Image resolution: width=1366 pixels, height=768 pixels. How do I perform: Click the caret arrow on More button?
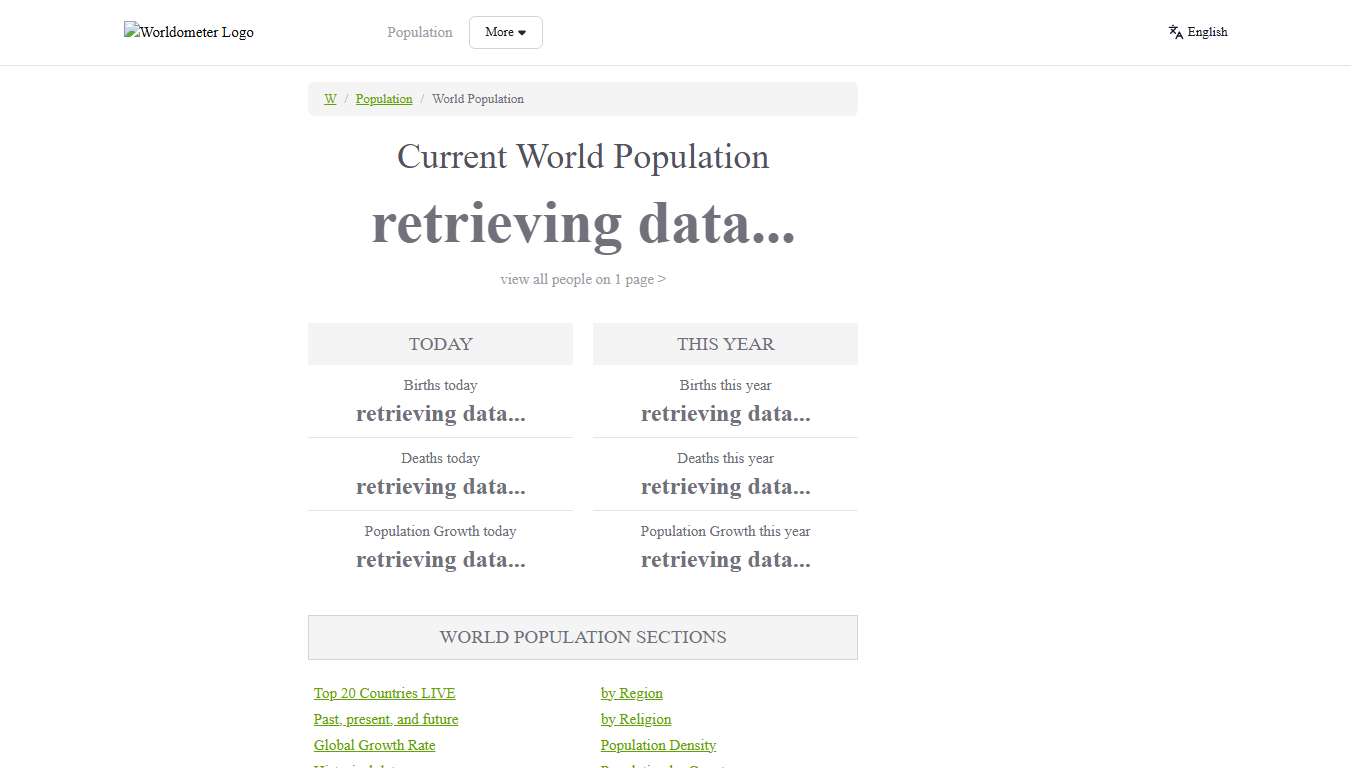coord(521,32)
